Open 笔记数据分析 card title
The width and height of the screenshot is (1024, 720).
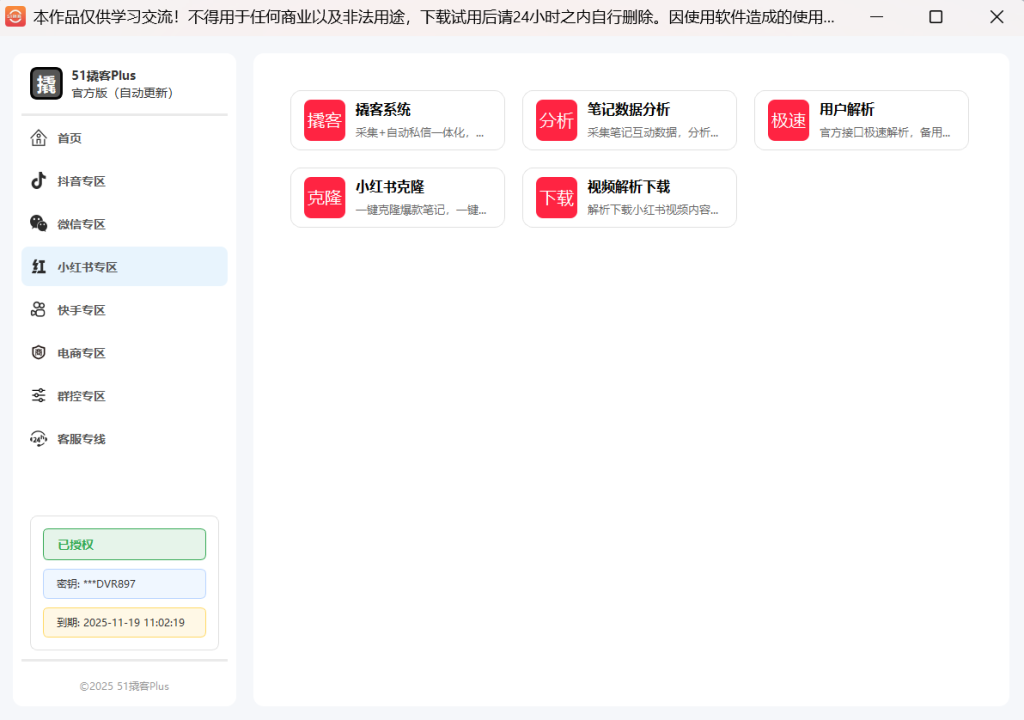[x=628, y=110]
